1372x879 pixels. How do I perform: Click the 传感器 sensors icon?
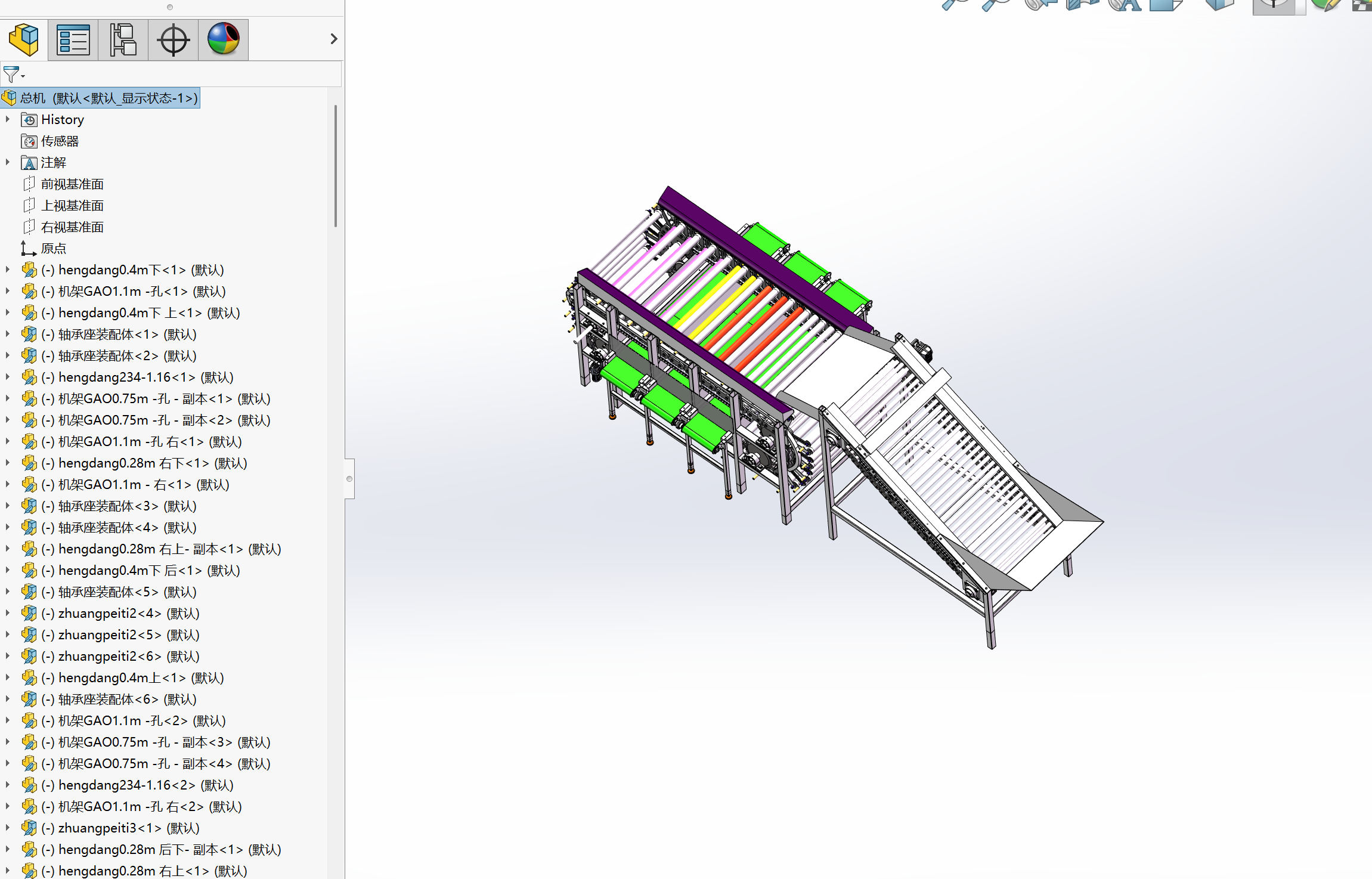click(x=29, y=141)
